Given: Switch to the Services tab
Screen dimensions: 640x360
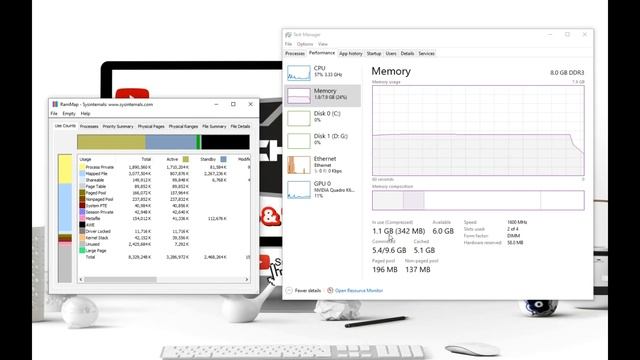Looking at the screenshot, I should click(x=427, y=53).
